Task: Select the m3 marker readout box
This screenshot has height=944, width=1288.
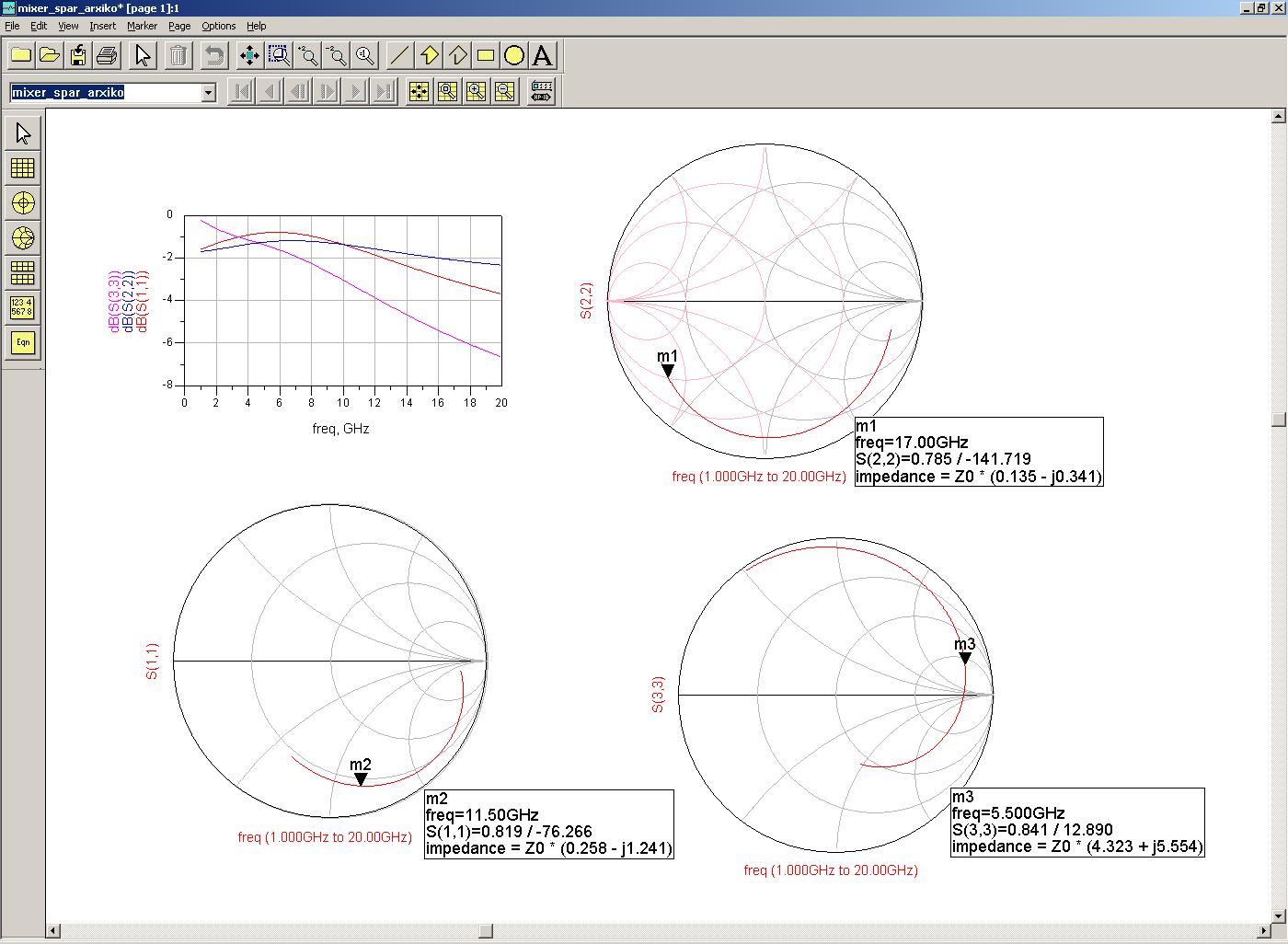Action: (x=1077, y=822)
